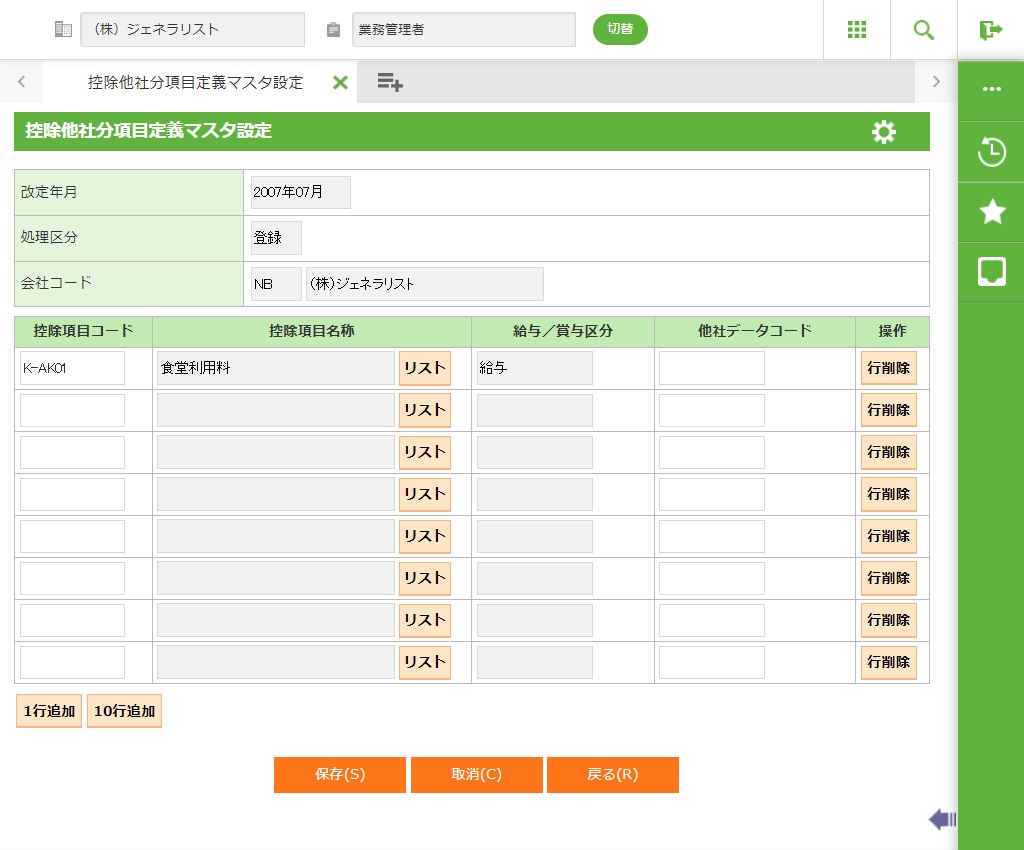This screenshot has width=1024, height=850.
Task: Click the 10行追加 button
Action: (124, 711)
